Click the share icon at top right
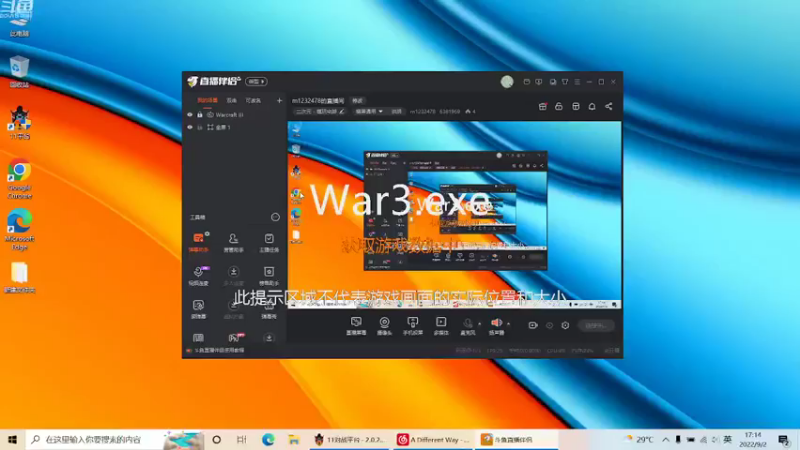Viewport: 800px width, 450px height. point(609,106)
